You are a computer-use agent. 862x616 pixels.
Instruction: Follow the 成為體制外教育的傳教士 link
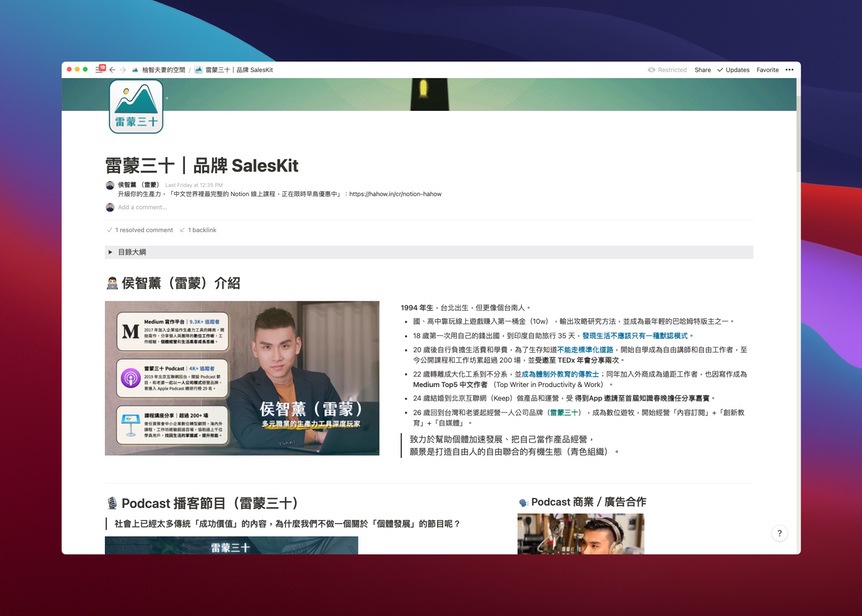pos(560,374)
